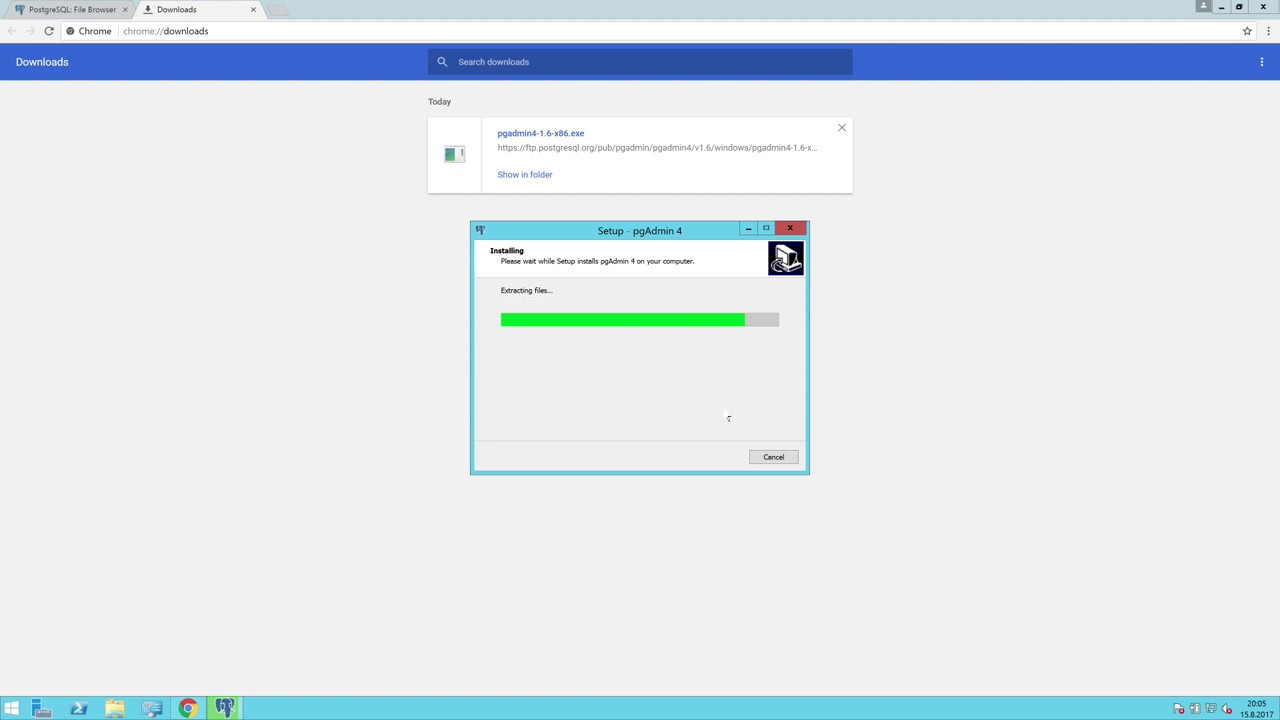This screenshot has height=720, width=1280.
Task: Minimize the pgAdmin 4 Setup window
Action: click(x=748, y=229)
